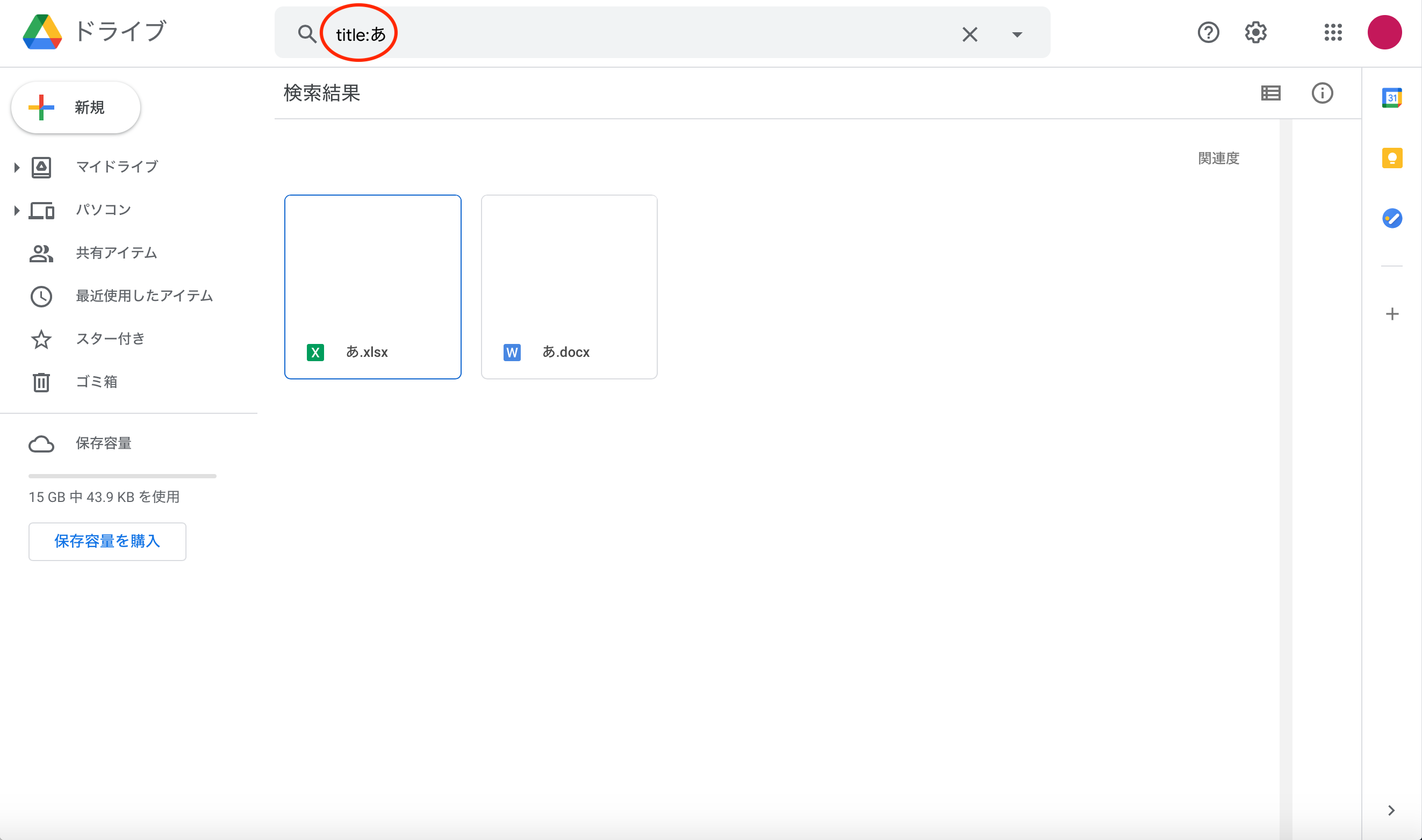This screenshot has width=1422, height=840.
Task: Open マイドライブ in the sidebar
Action: pos(117,167)
